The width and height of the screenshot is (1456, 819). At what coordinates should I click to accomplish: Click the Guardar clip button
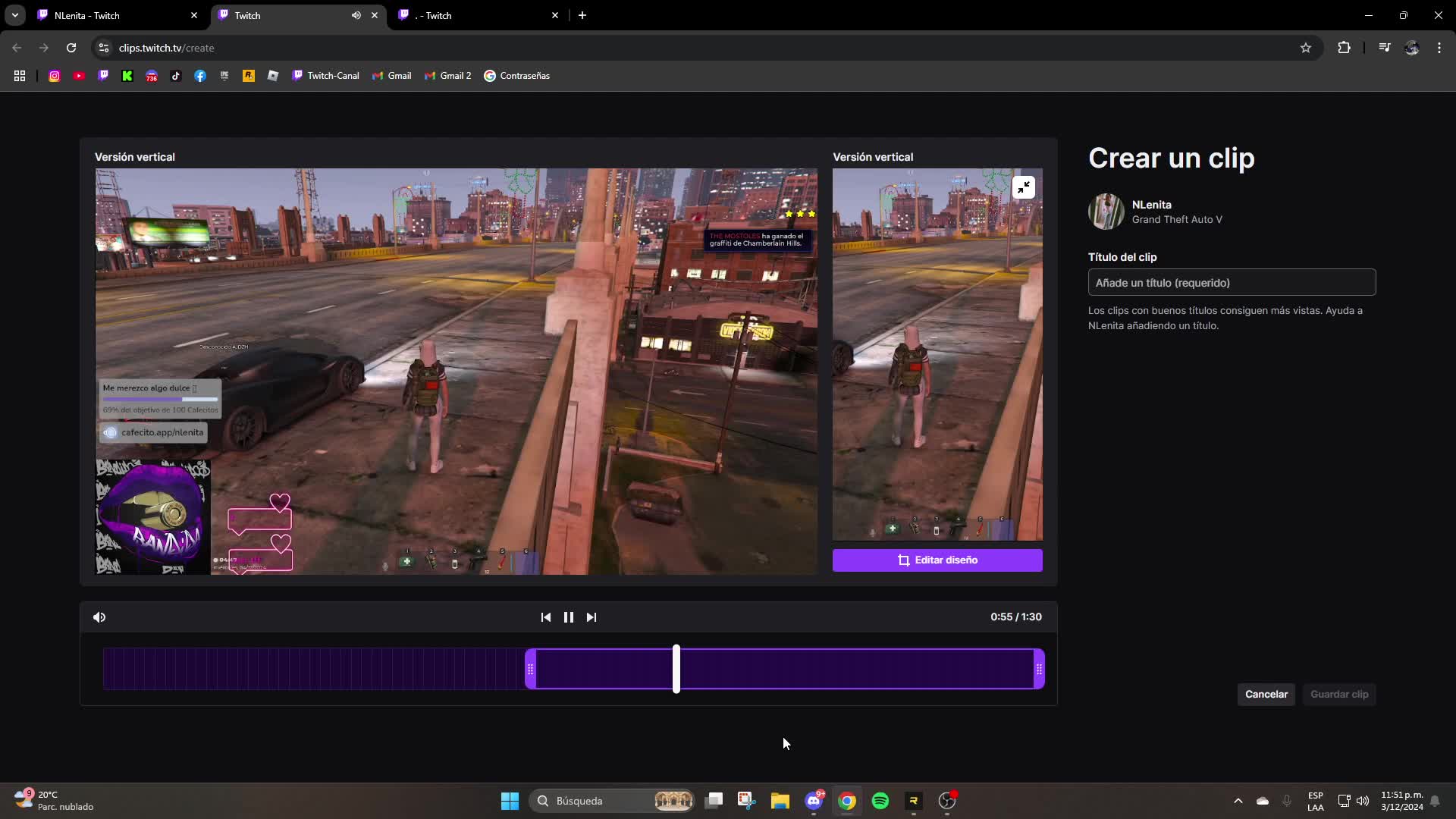1338,694
